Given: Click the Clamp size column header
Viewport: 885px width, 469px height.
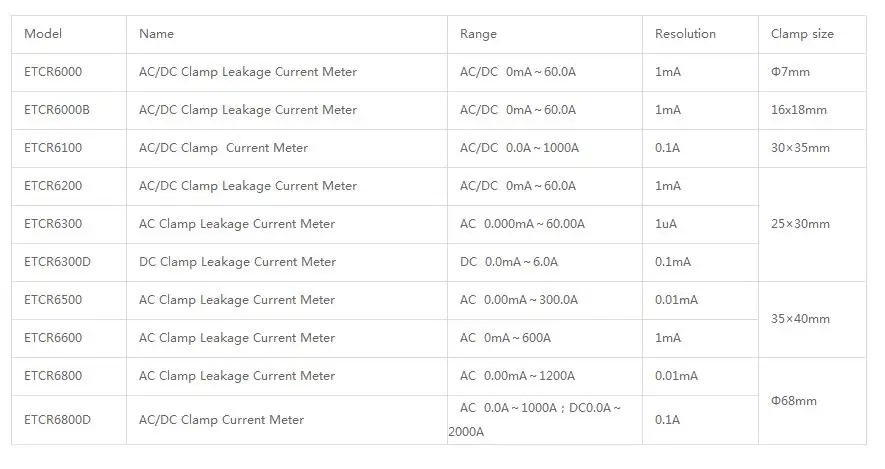Looking at the screenshot, I should click(x=812, y=34).
